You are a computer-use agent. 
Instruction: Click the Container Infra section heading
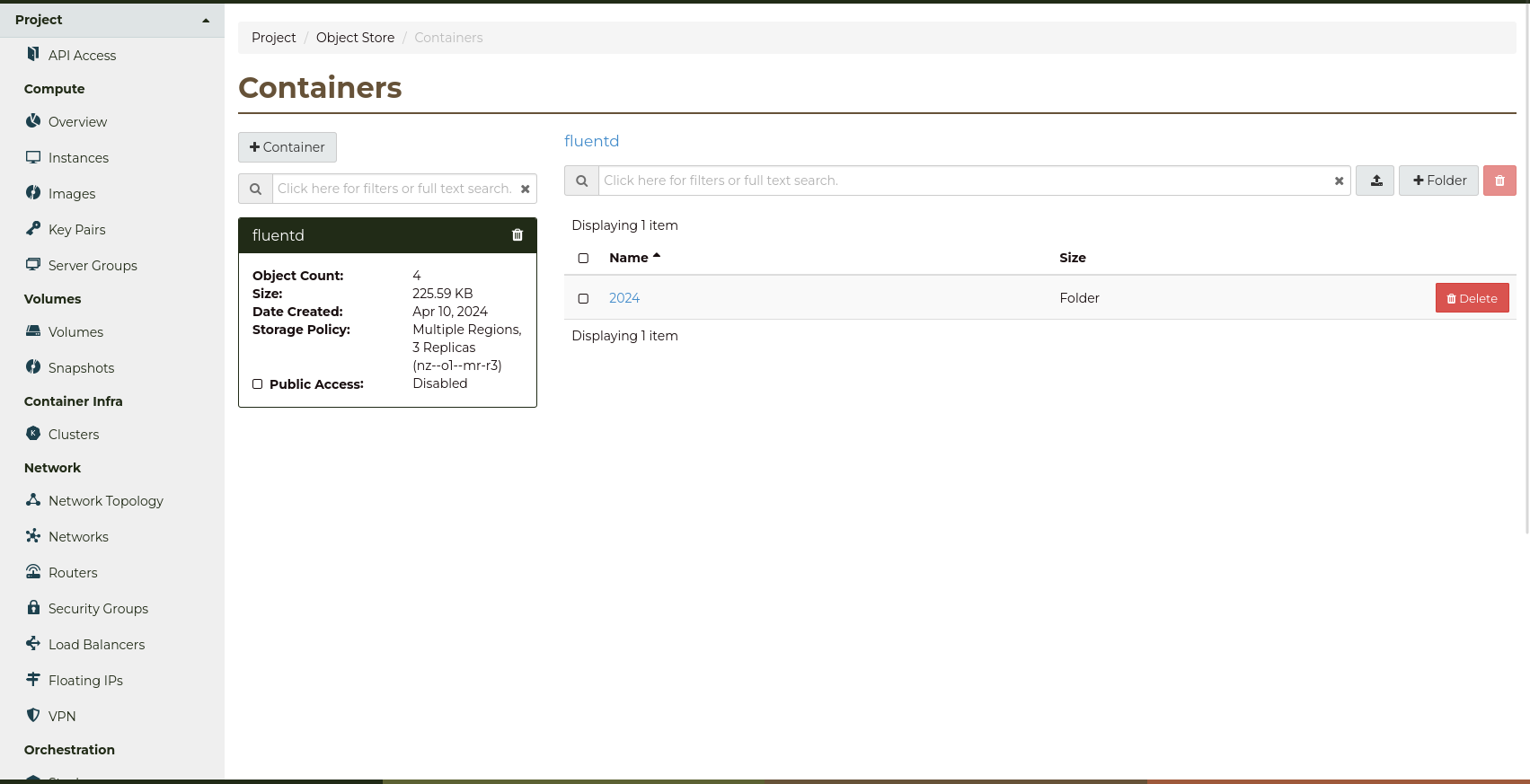pos(73,401)
